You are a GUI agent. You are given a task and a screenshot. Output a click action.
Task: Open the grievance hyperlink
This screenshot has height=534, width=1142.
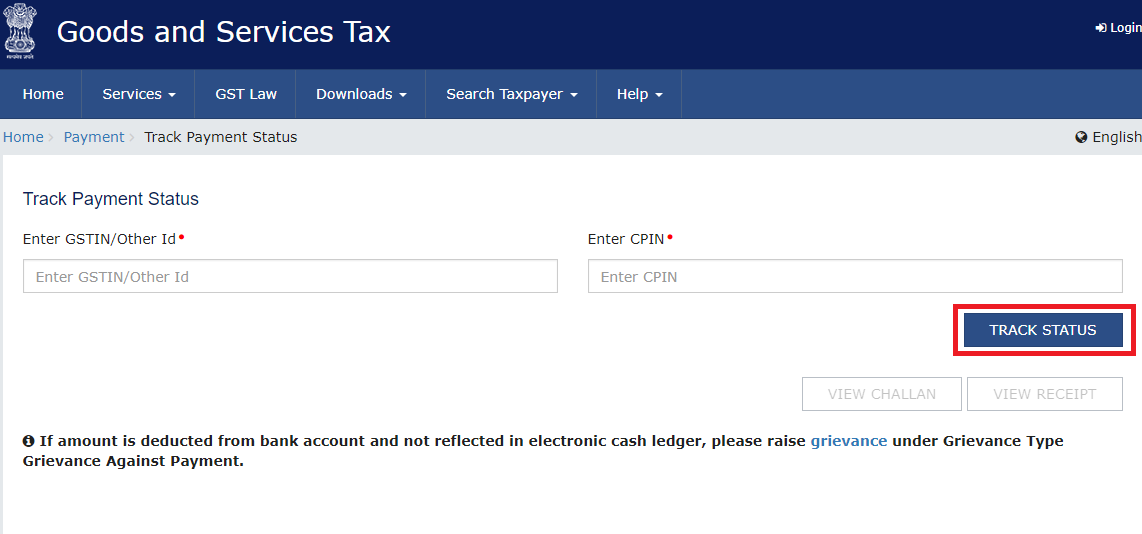tap(848, 441)
